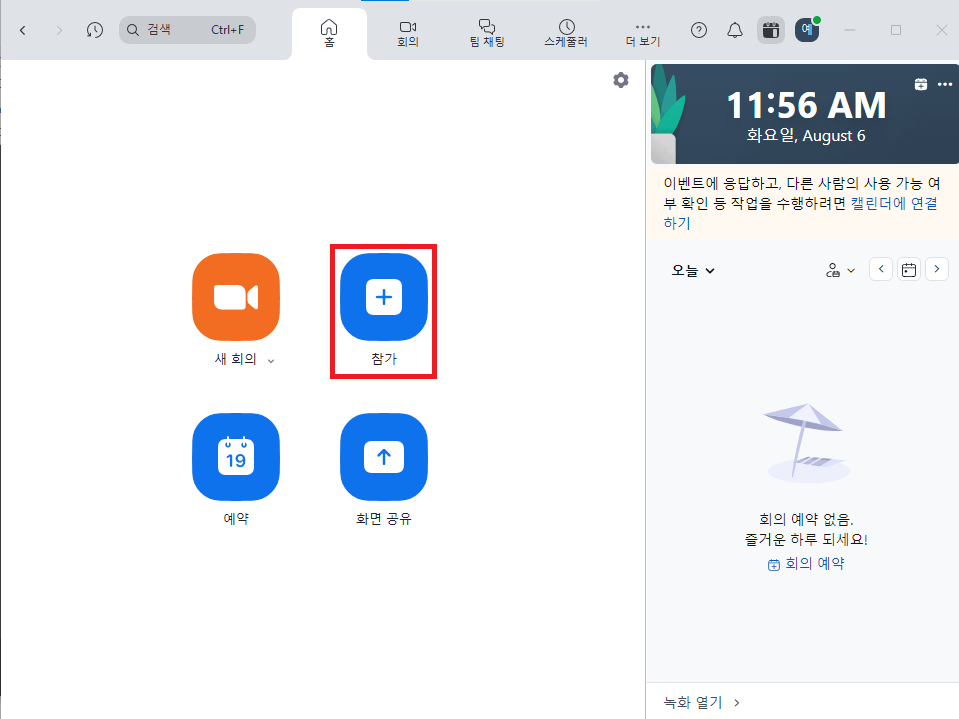Click the small calendar picker icon on right panel
The height and width of the screenshot is (719, 959).
(908, 269)
